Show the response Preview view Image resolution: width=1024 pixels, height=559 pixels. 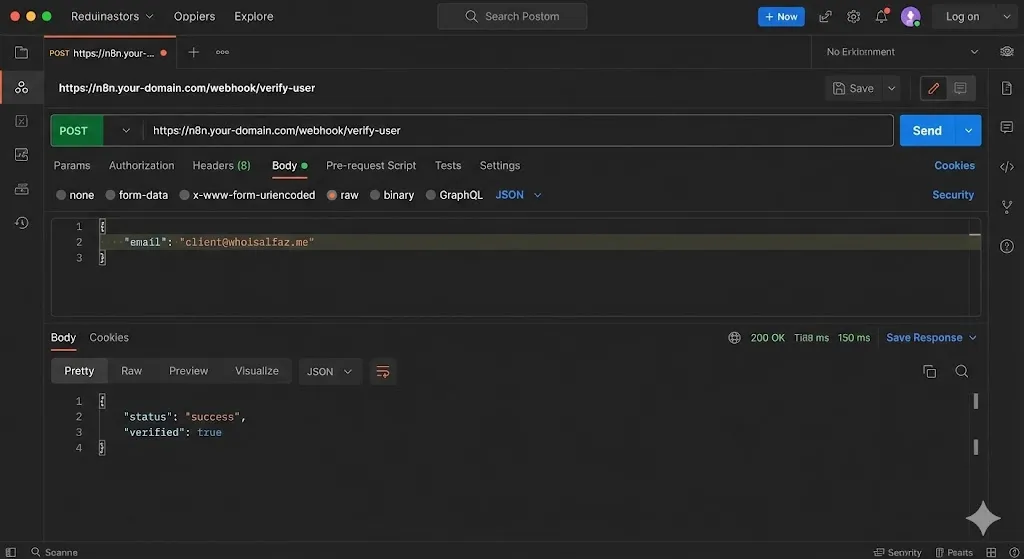[x=189, y=371]
